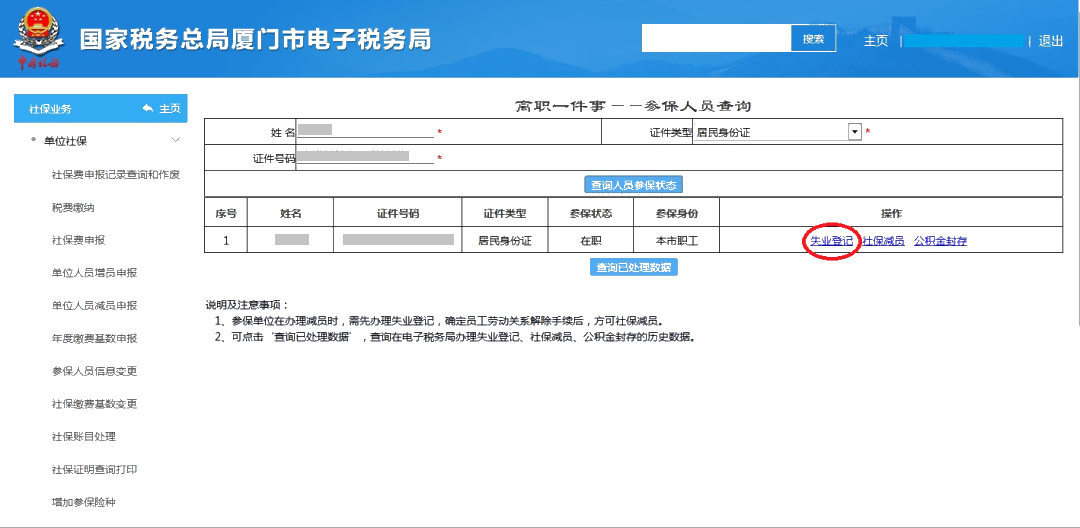Click 查询人员参保状态 button
This screenshot has width=1080, height=528.
click(634, 185)
